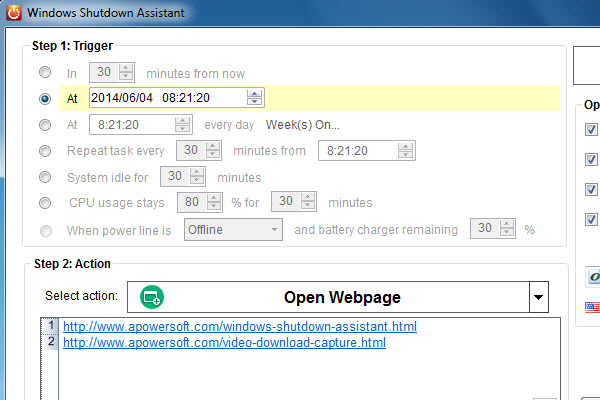The image size is (600, 400).
Task: Tick the topmost checkbox in the right-side panel
Action: click(x=591, y=129)
